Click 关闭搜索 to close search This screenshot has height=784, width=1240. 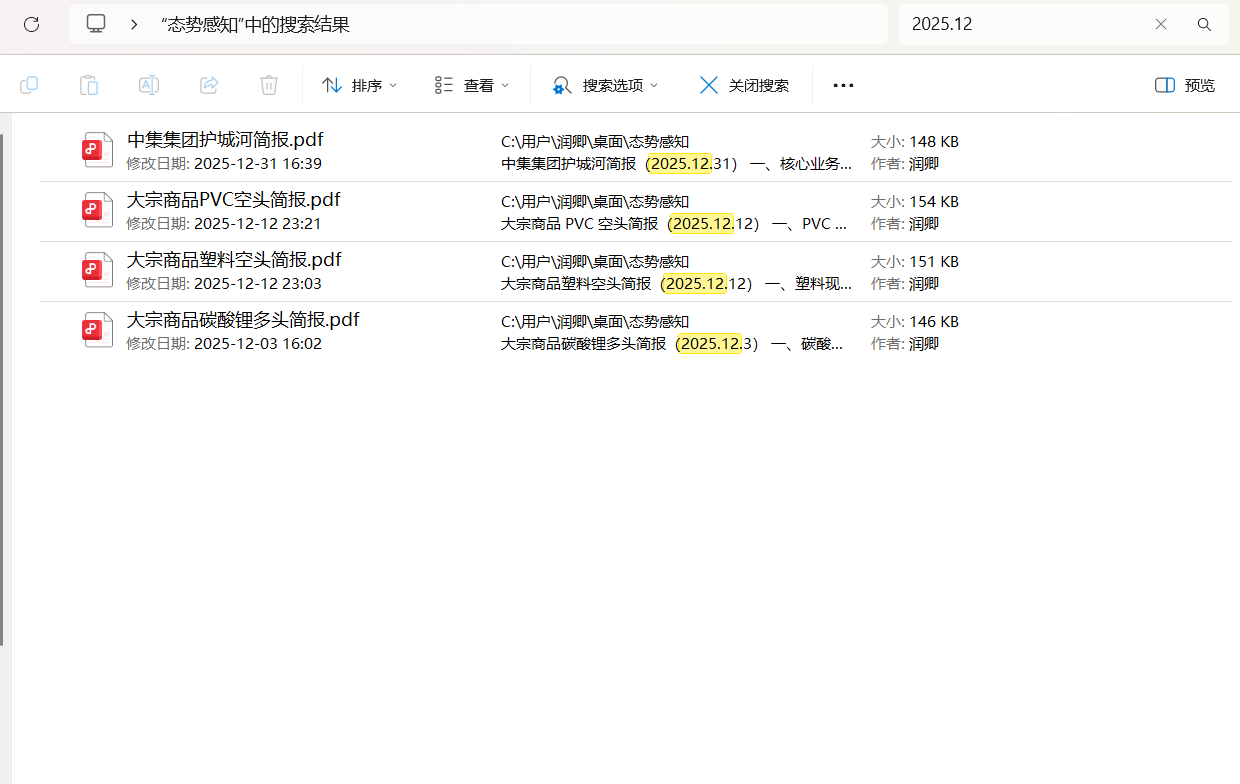click(744, 85)
